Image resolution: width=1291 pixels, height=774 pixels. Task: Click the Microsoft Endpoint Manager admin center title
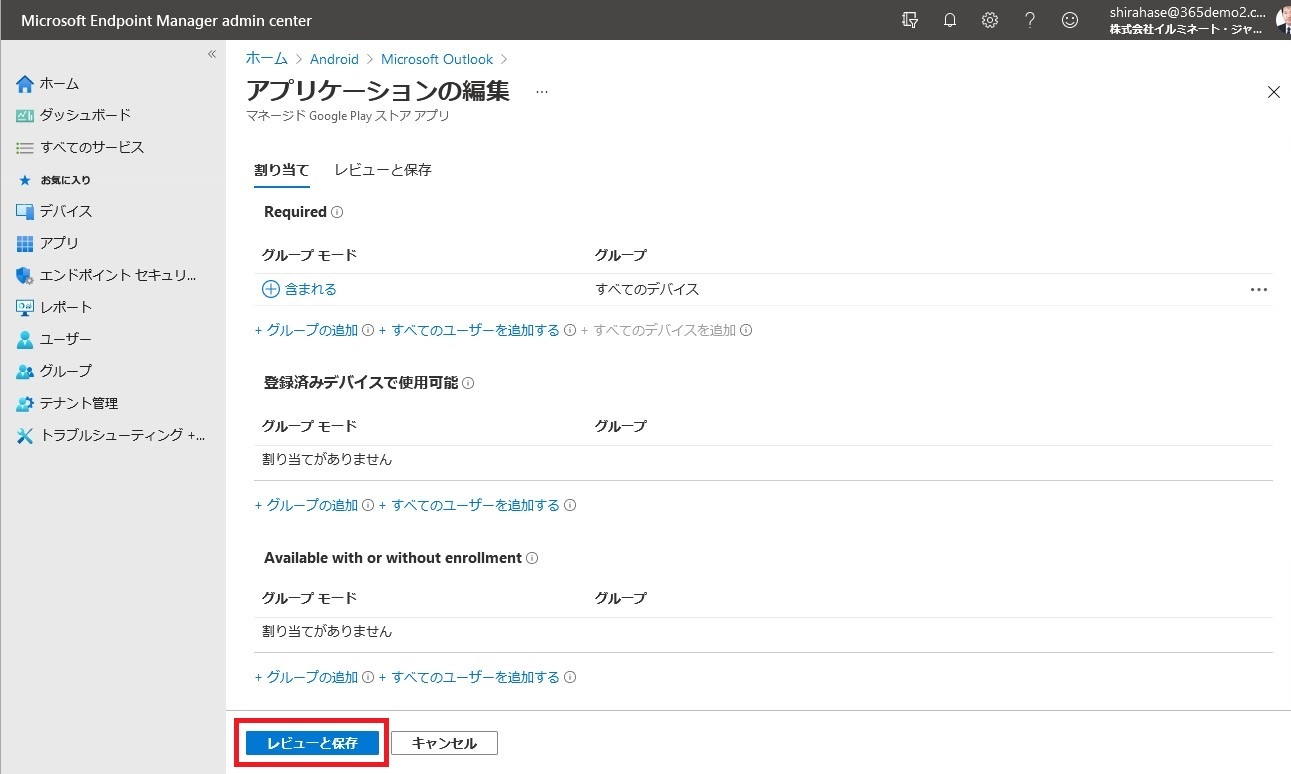point(166,20)
